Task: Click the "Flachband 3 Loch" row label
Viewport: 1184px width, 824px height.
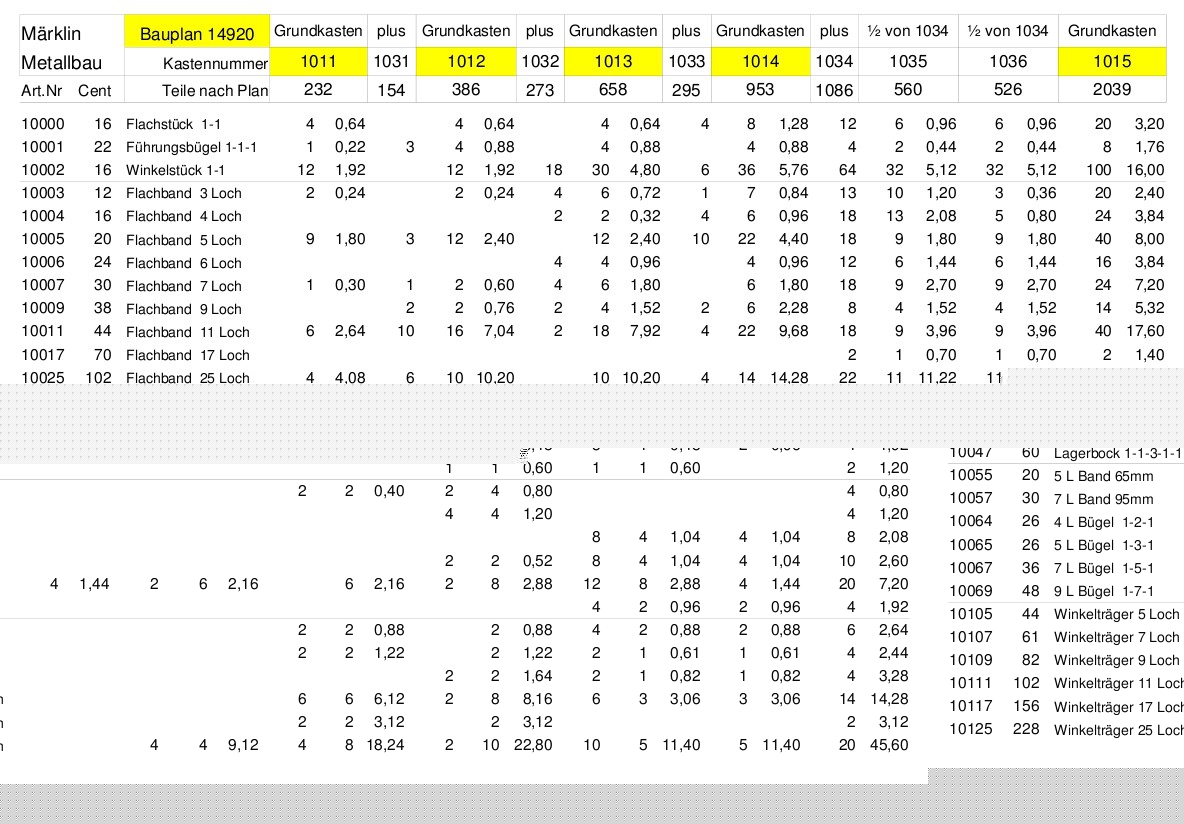Action: point(183,193)
